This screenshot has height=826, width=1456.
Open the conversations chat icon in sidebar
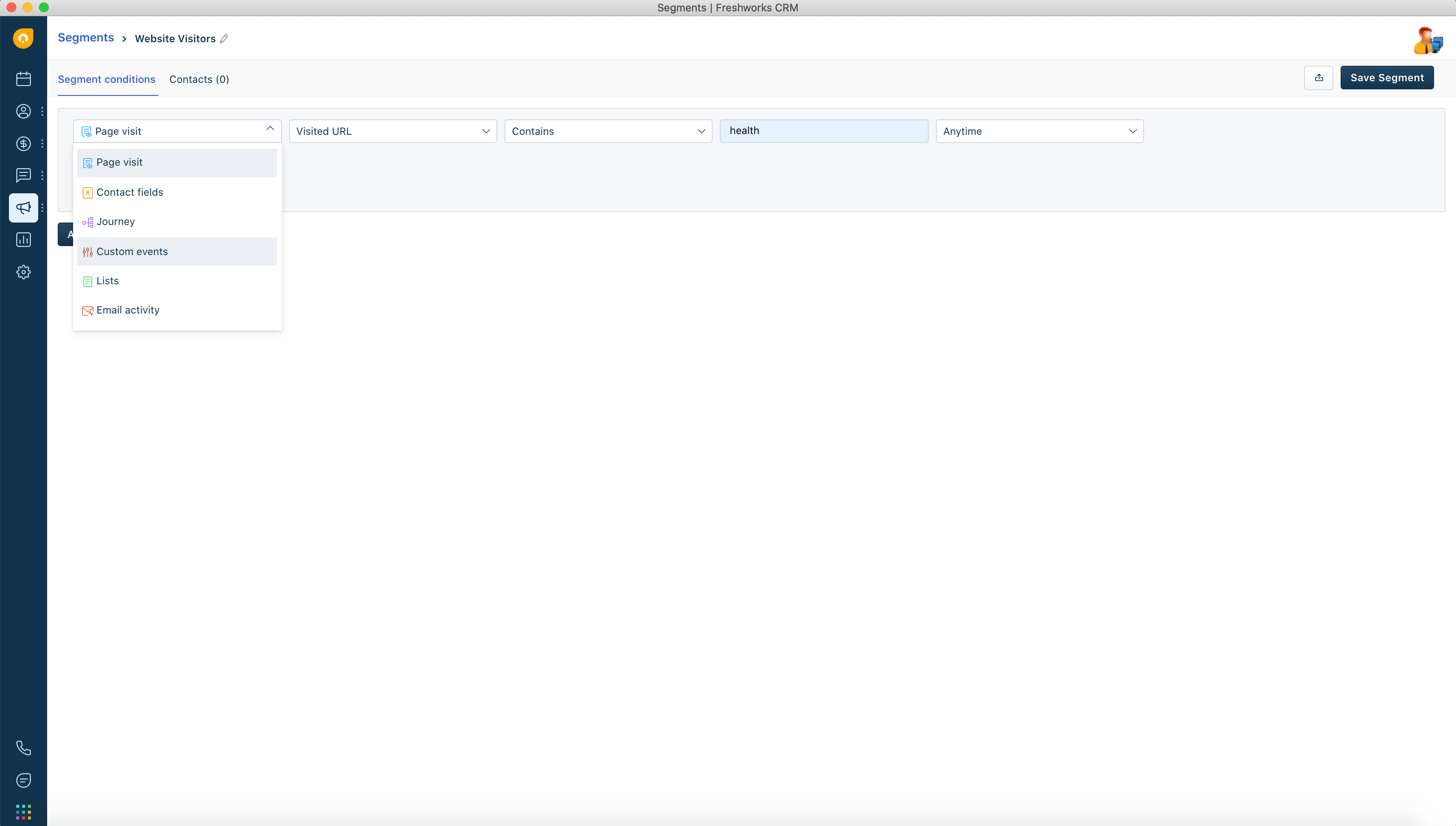[x=23, y=175]
